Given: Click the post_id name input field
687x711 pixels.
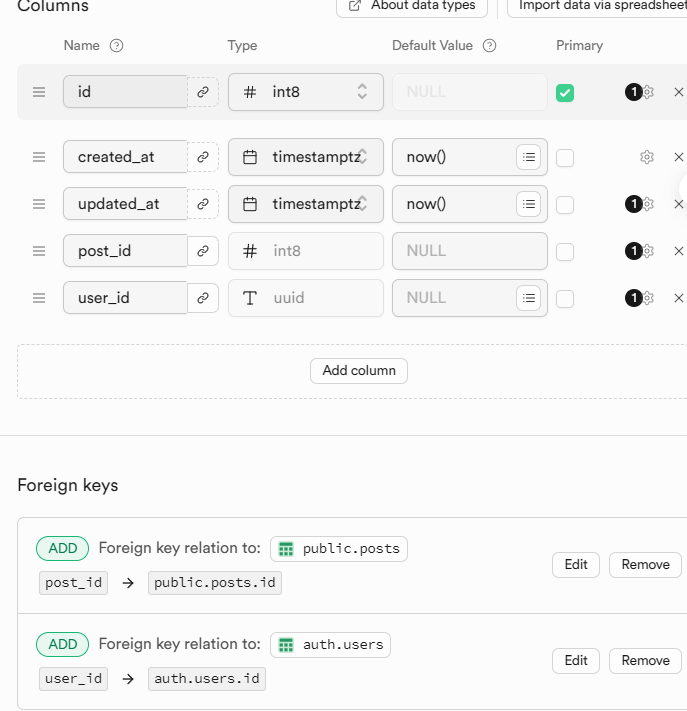Looking at the screenshot, I should [125, 251].
